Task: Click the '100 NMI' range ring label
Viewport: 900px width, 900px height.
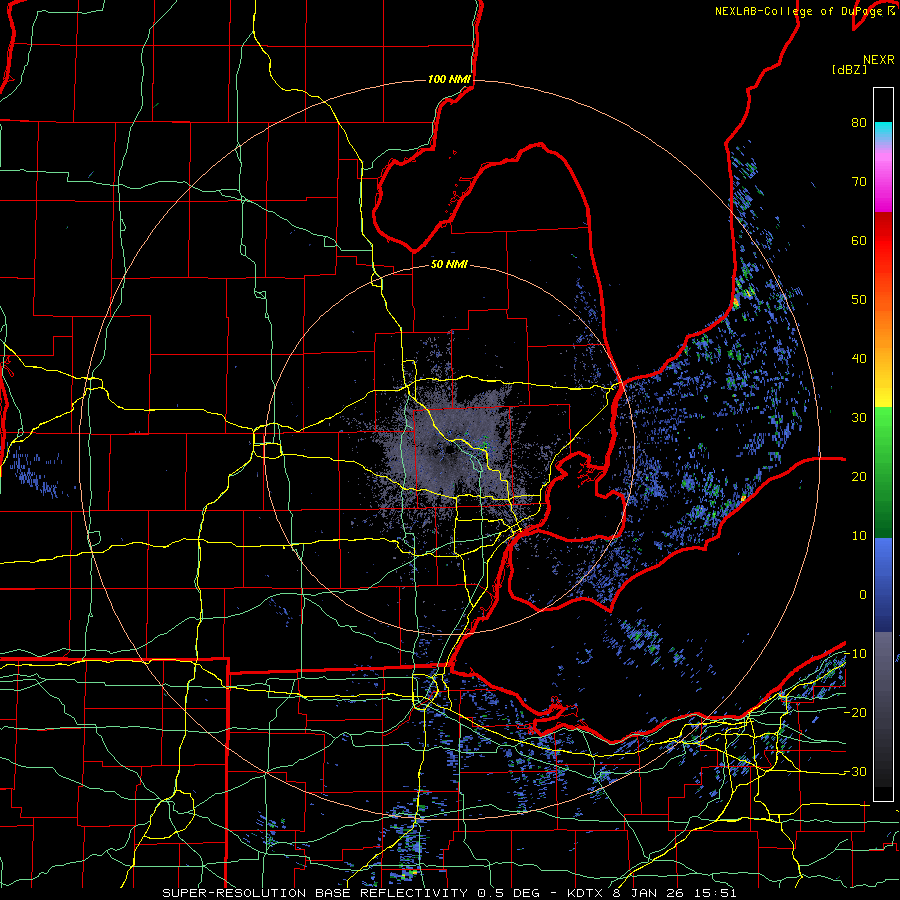Action: pos(449,79)
